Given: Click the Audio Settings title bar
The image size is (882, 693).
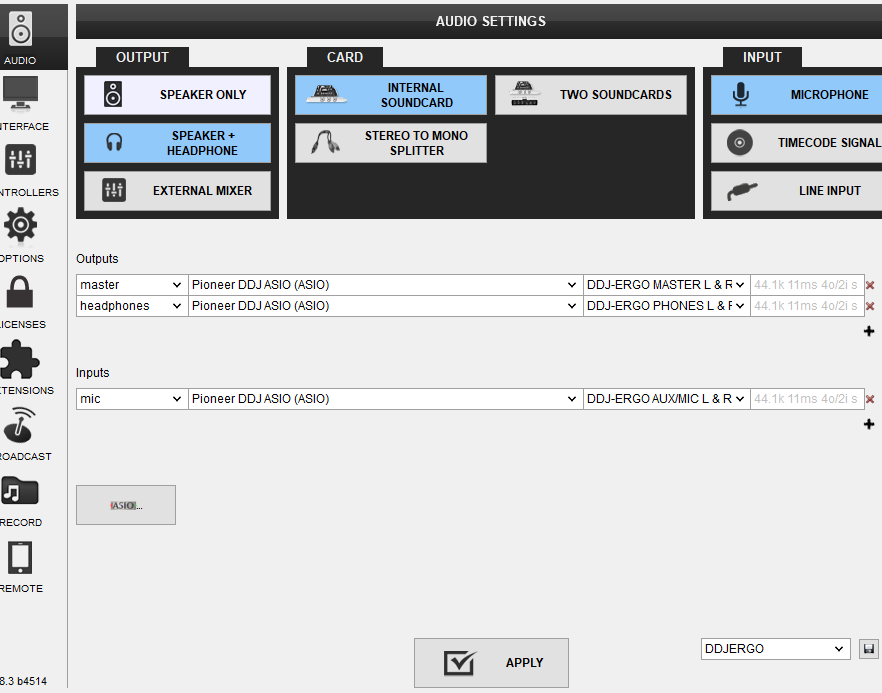Looking at the screenshot, I should pyautogui.click(x=479, y=21).
